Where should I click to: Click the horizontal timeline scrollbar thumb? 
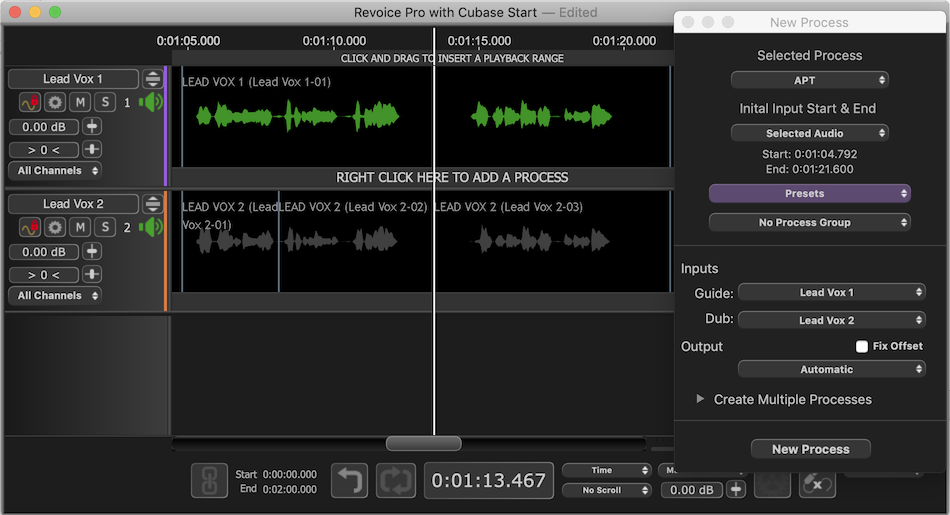coord(423,443)
